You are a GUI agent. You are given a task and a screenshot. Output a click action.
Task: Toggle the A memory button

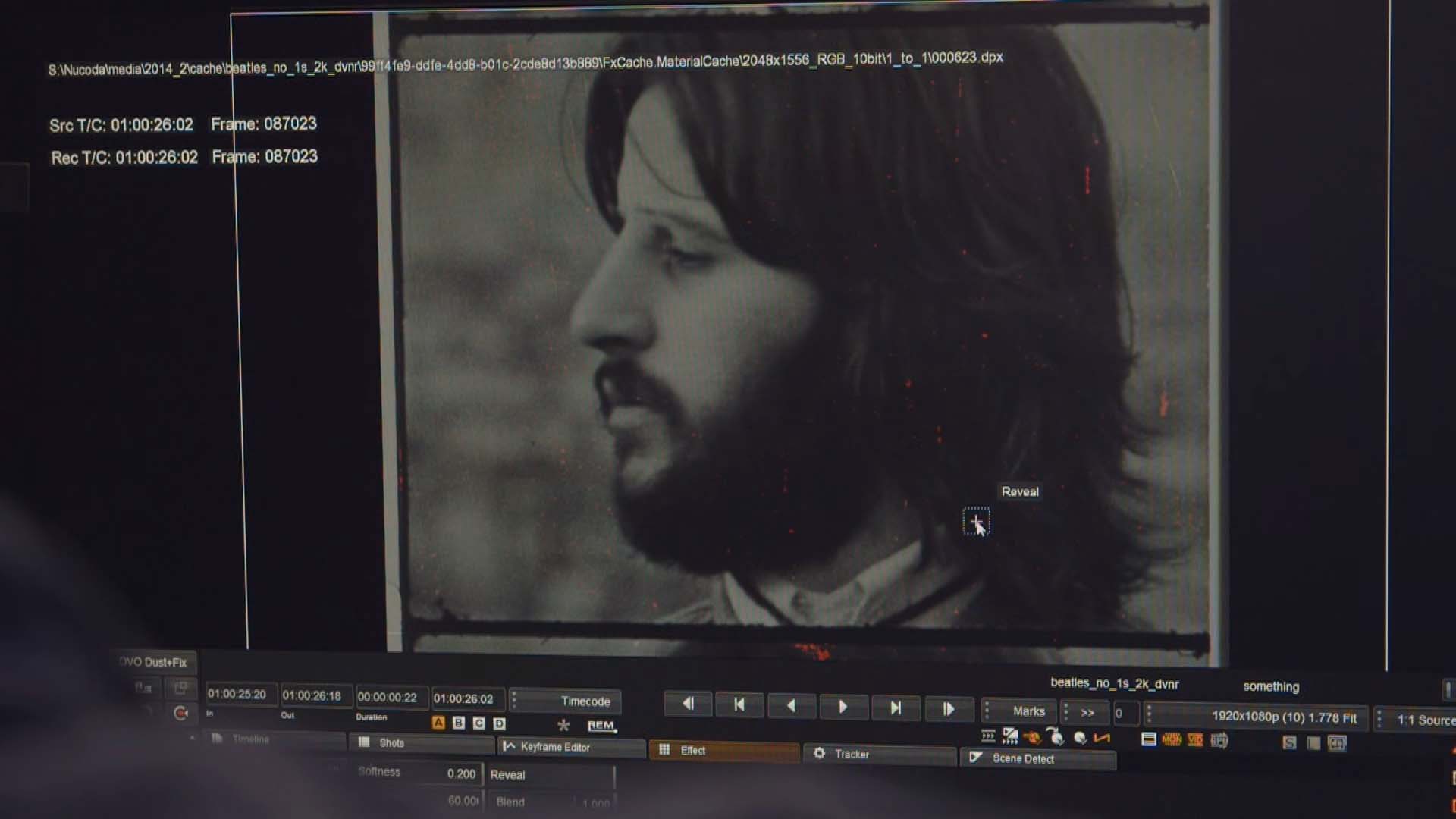(438, 723)
